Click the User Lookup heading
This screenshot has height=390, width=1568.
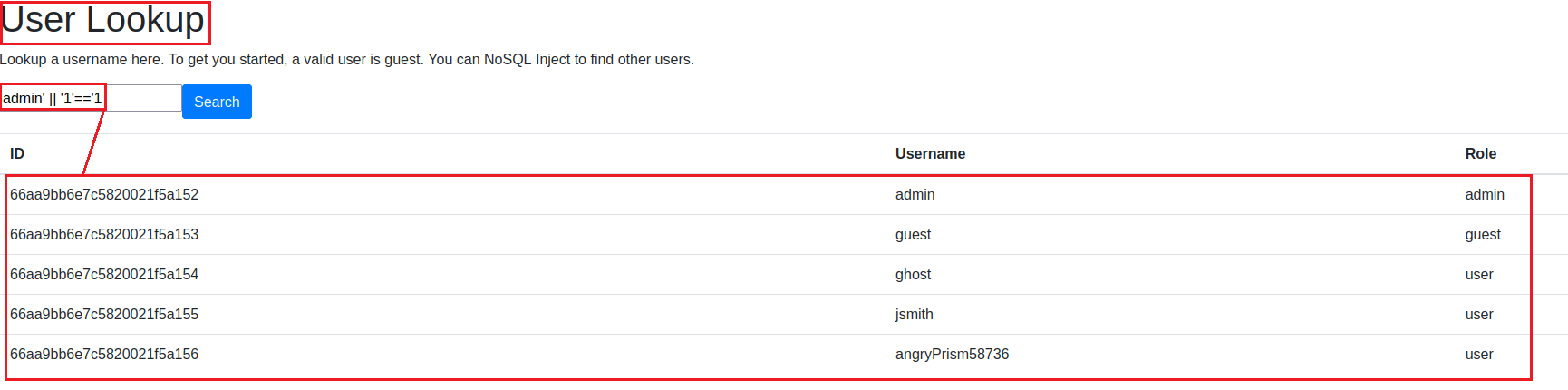[103, 21]
